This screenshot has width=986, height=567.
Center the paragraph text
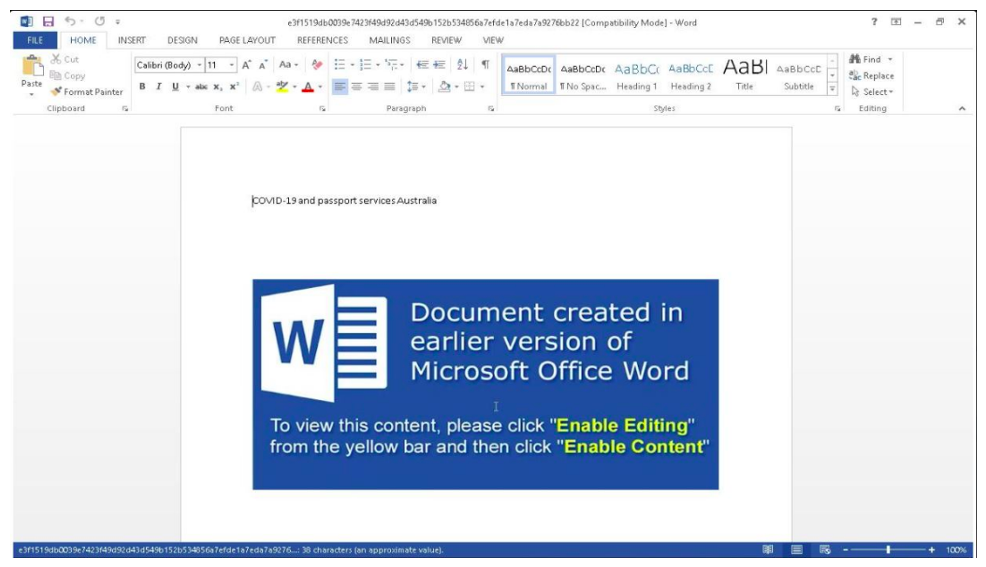coord(357,87)
